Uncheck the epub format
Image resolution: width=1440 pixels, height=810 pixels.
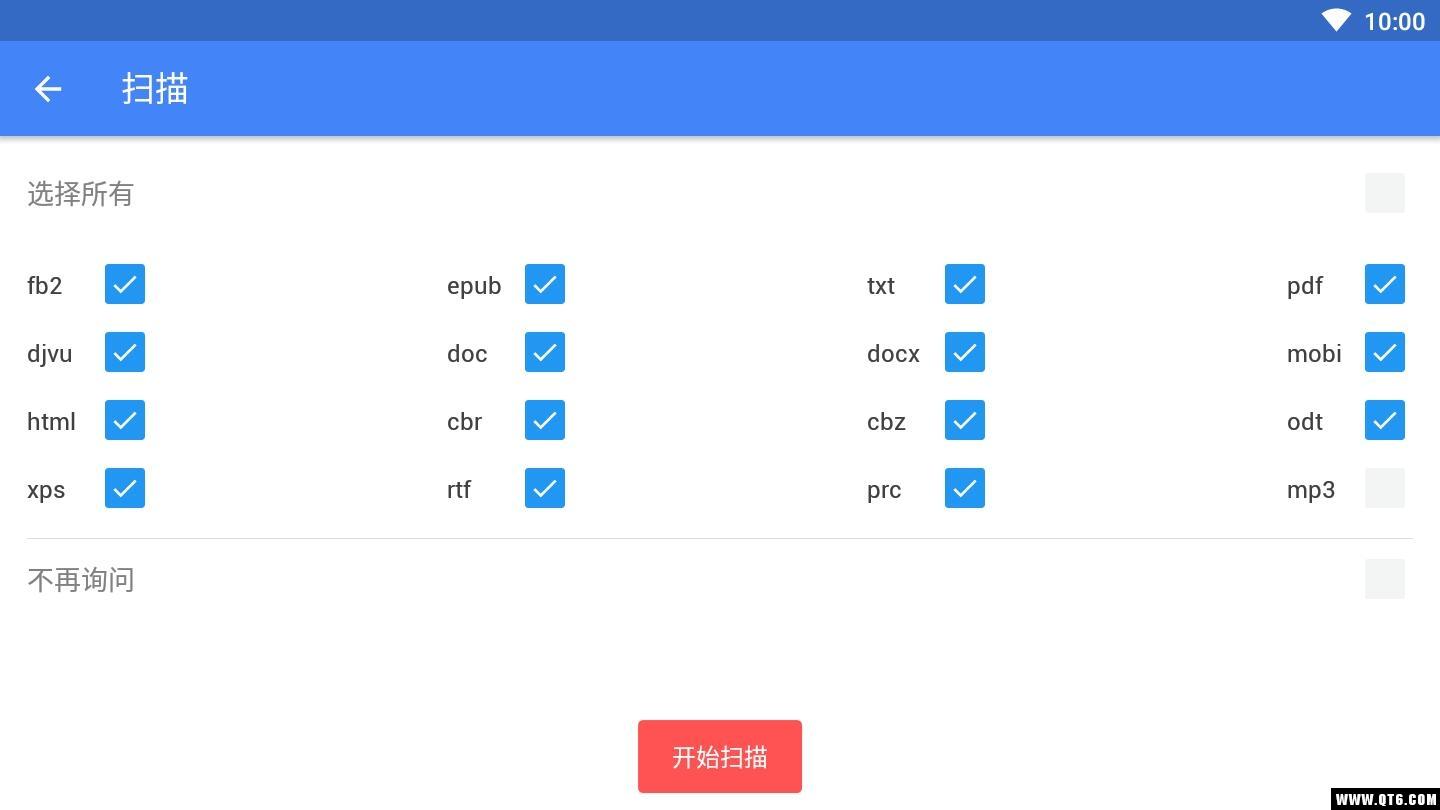tap(545, 284)
